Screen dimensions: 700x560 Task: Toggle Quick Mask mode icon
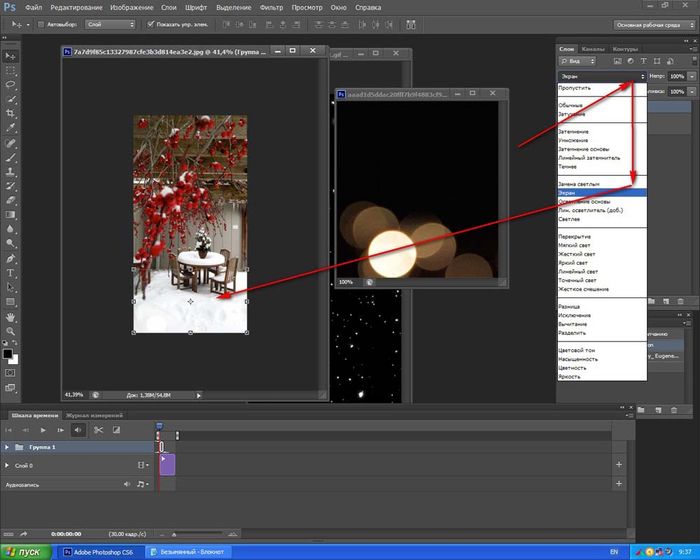[10, 373]
